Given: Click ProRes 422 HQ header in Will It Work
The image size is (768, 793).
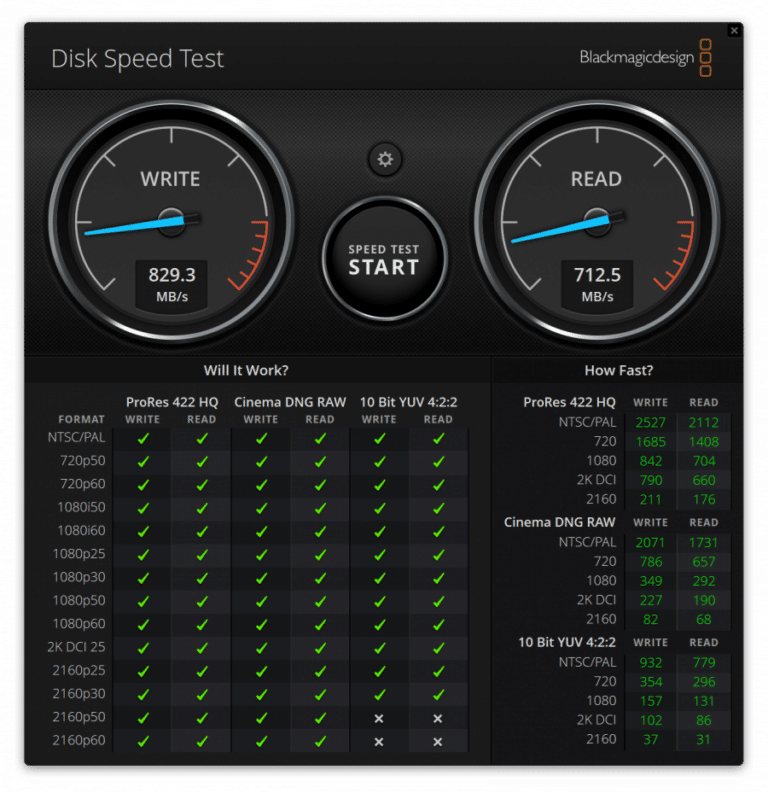Looking at the screenshot, I should point(172,402).
